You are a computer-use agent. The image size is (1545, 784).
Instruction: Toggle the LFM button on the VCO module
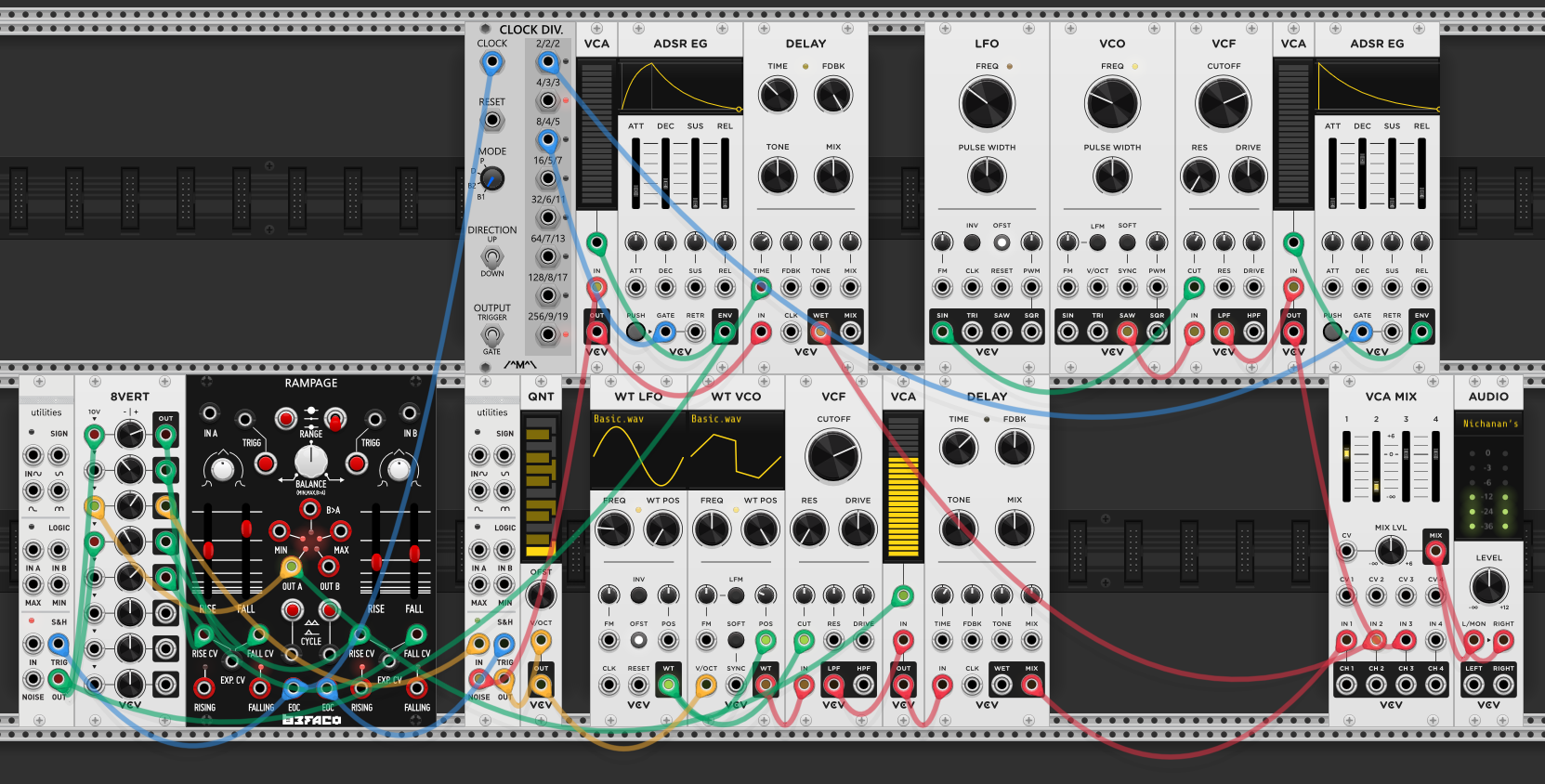pyautogui.click(x=1097, y=242)
